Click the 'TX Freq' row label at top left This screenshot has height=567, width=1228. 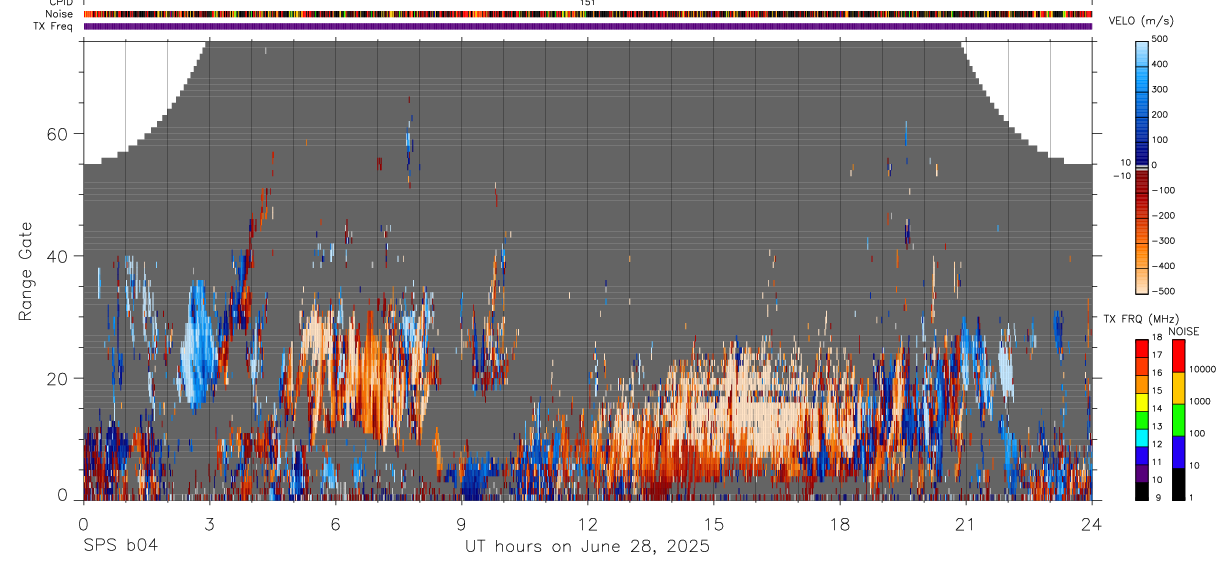point(55,26)
